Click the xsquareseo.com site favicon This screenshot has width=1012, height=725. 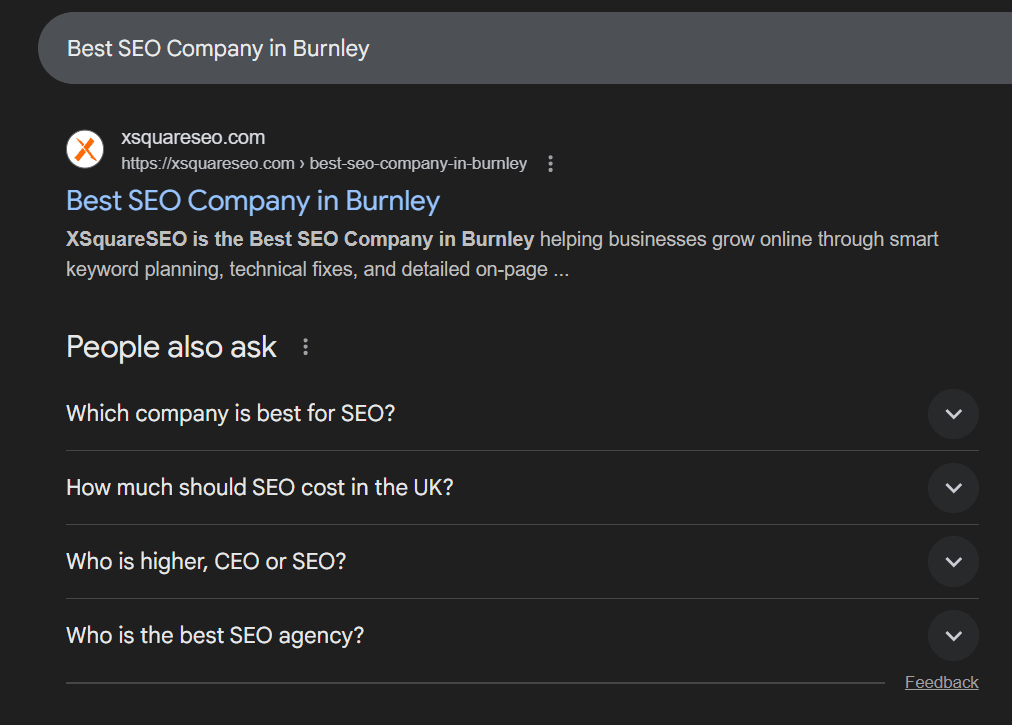(84, 148)
